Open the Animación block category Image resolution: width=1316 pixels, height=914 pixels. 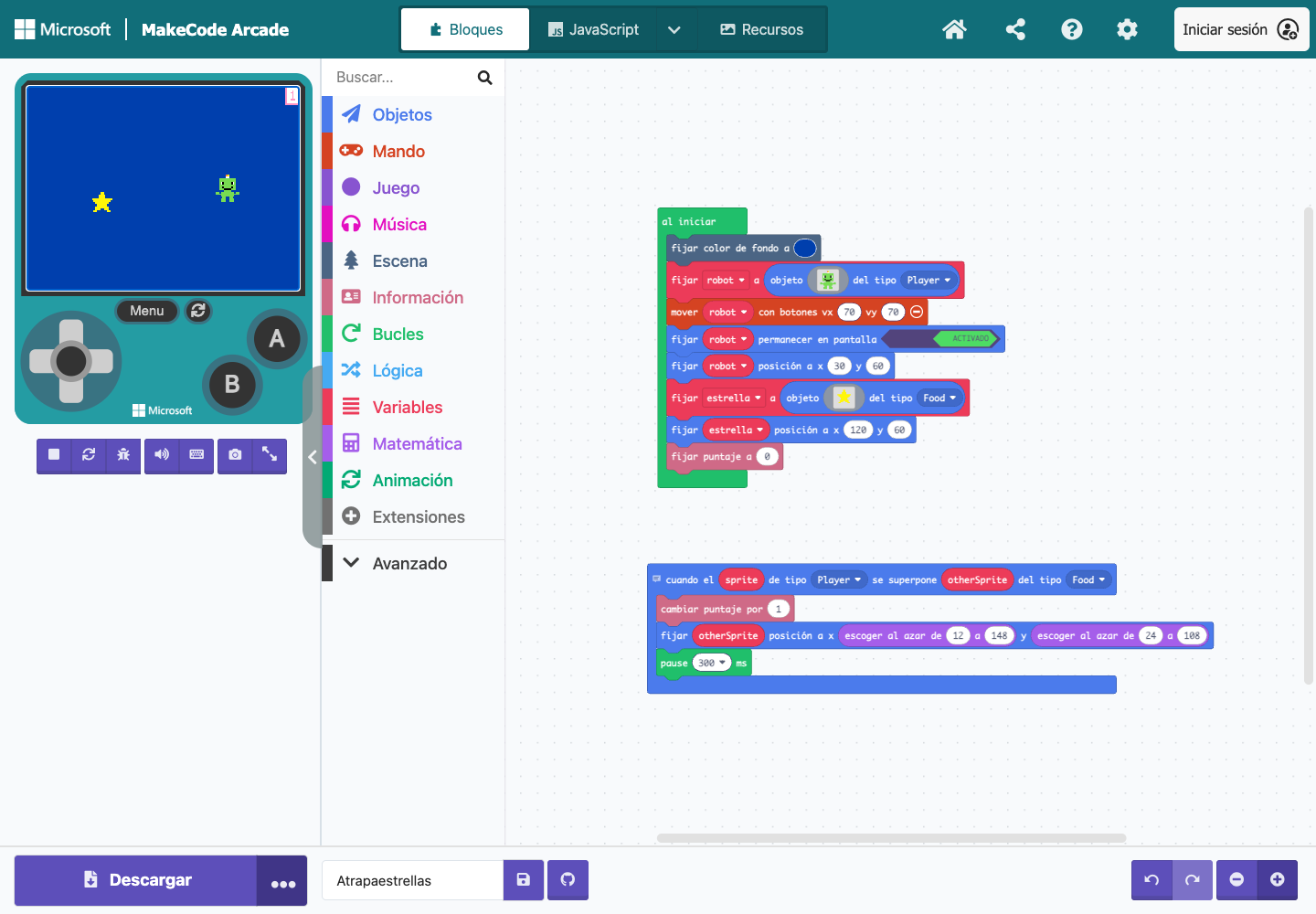pos(413,480)
